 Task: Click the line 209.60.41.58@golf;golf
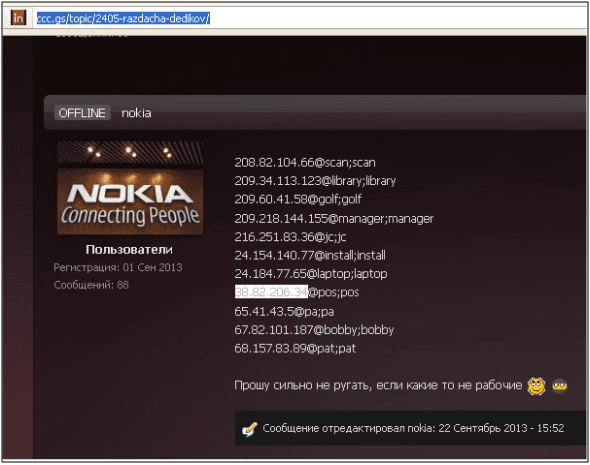(298, 199)
